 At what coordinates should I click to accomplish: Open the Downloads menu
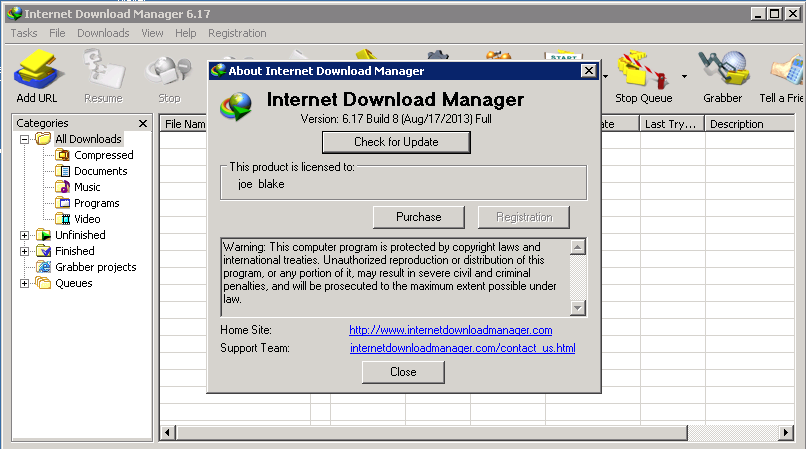coord(103,33)
